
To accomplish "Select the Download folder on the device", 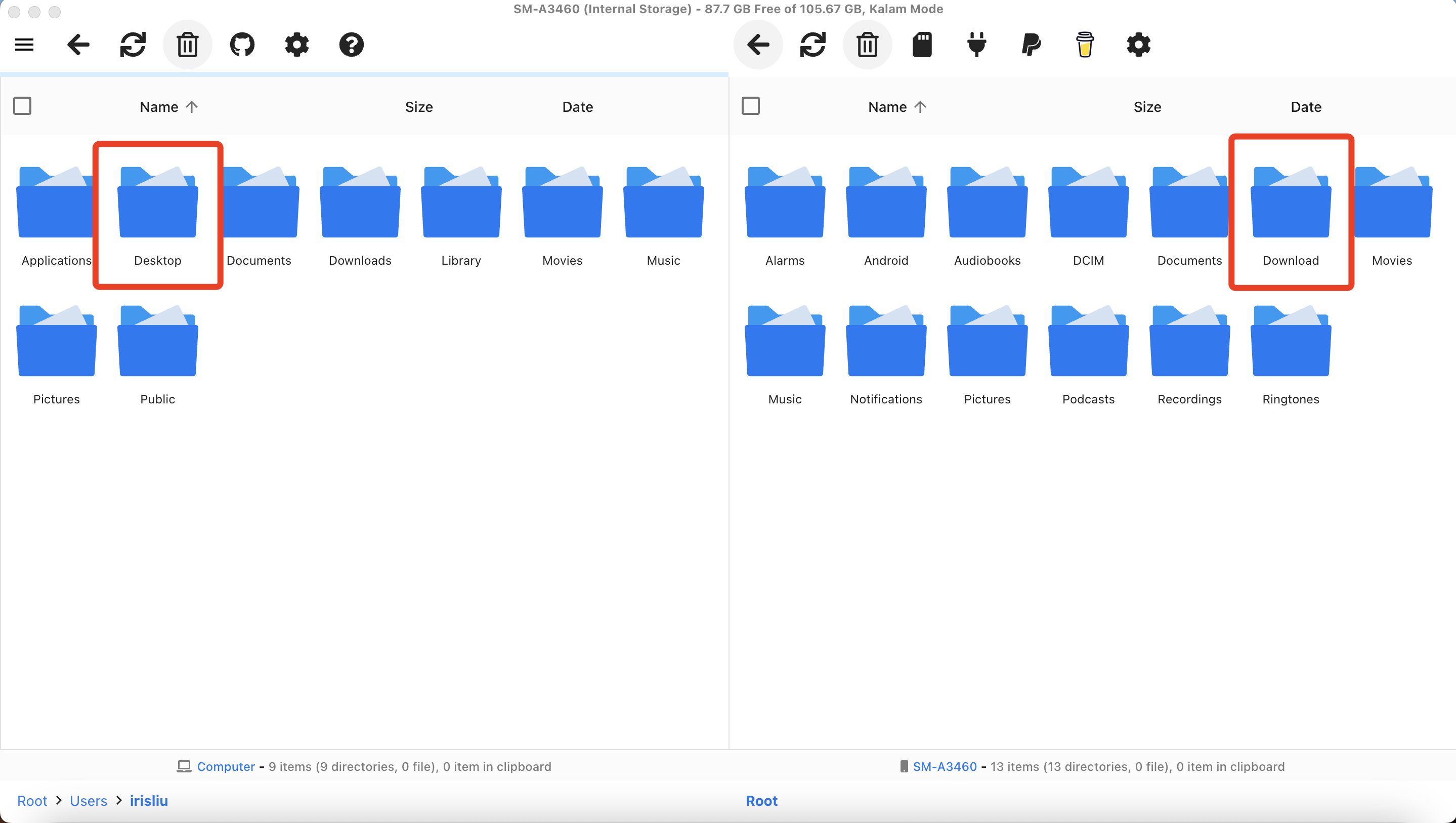I will coord(1291,217).
